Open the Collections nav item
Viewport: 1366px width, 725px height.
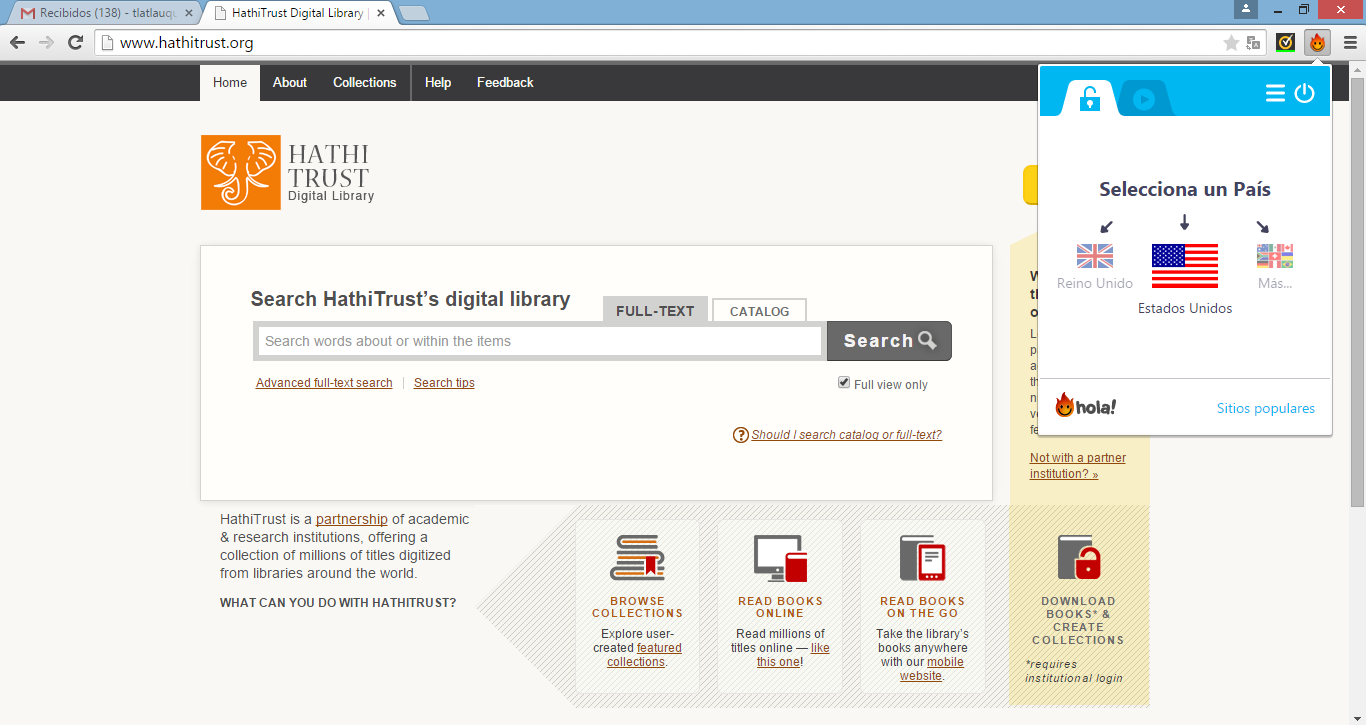pyautogui.click(x=365, y=83)
